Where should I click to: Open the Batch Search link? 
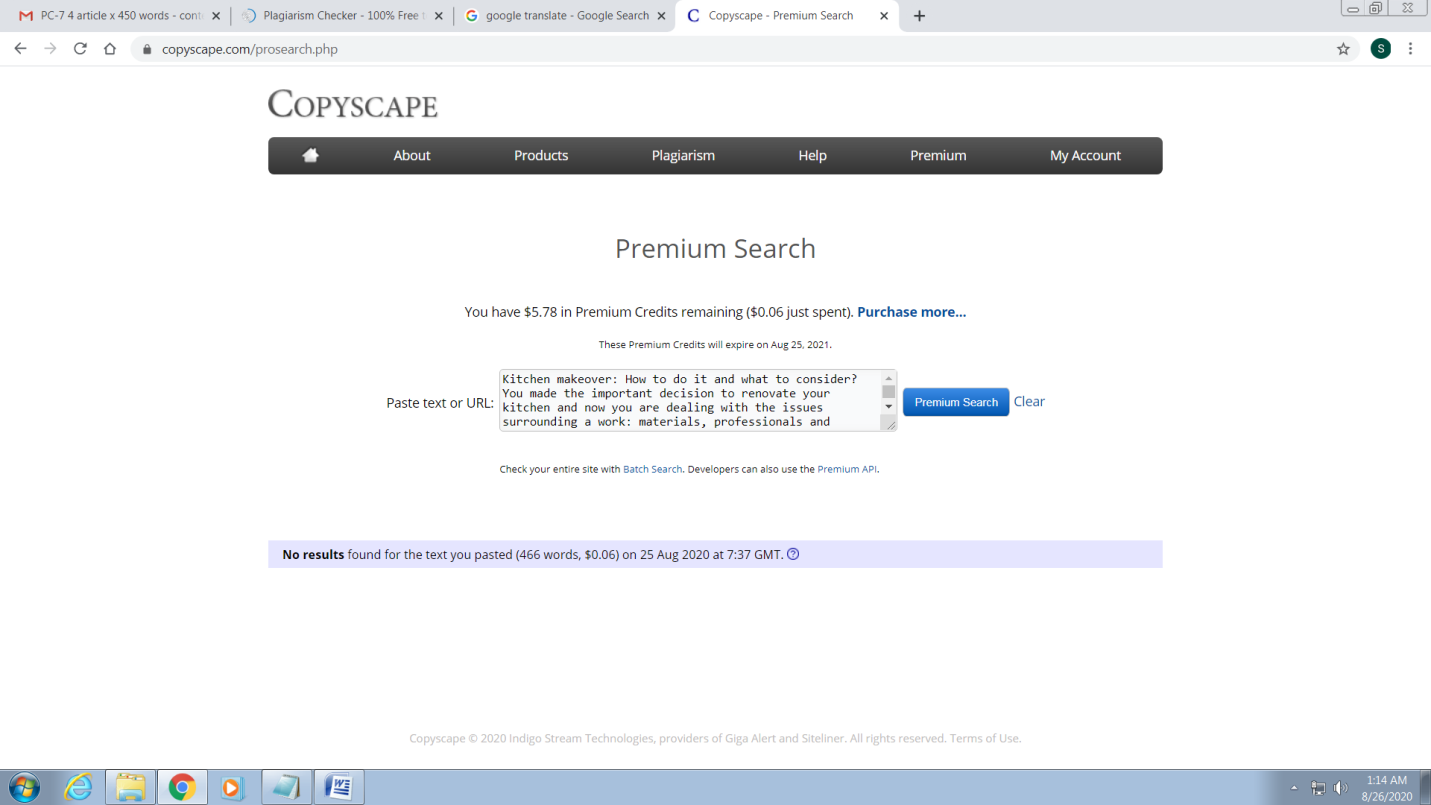pos(652,469)
